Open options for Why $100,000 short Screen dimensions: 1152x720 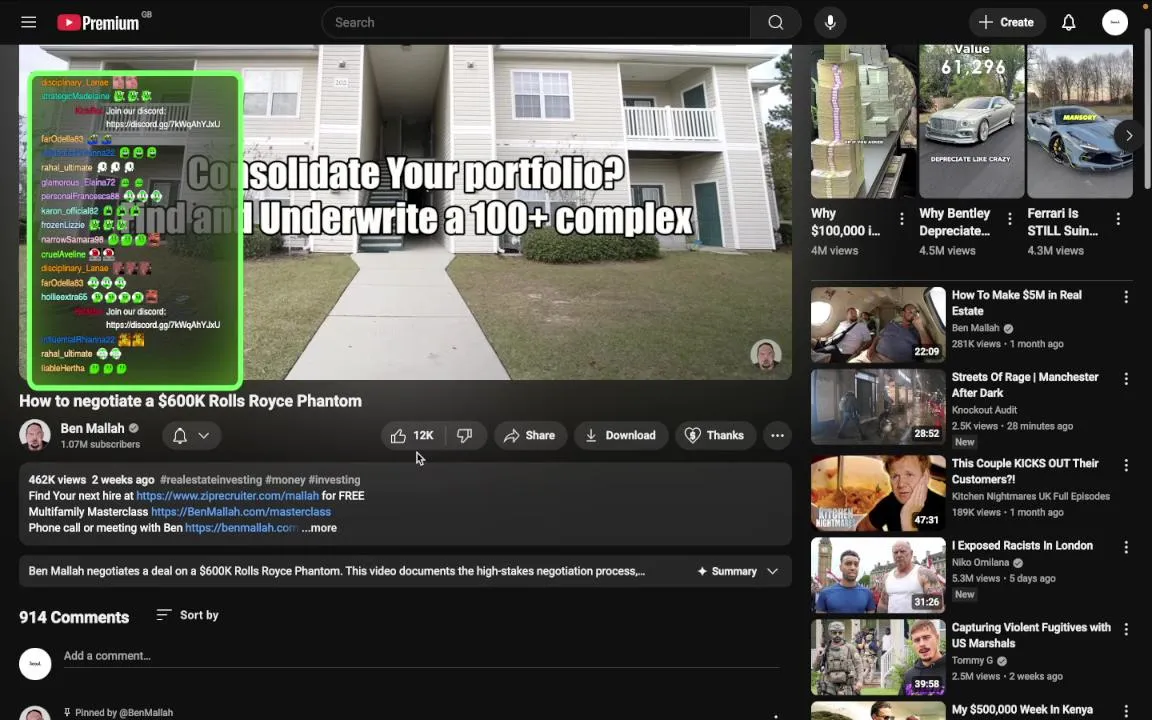click(901, 219)
